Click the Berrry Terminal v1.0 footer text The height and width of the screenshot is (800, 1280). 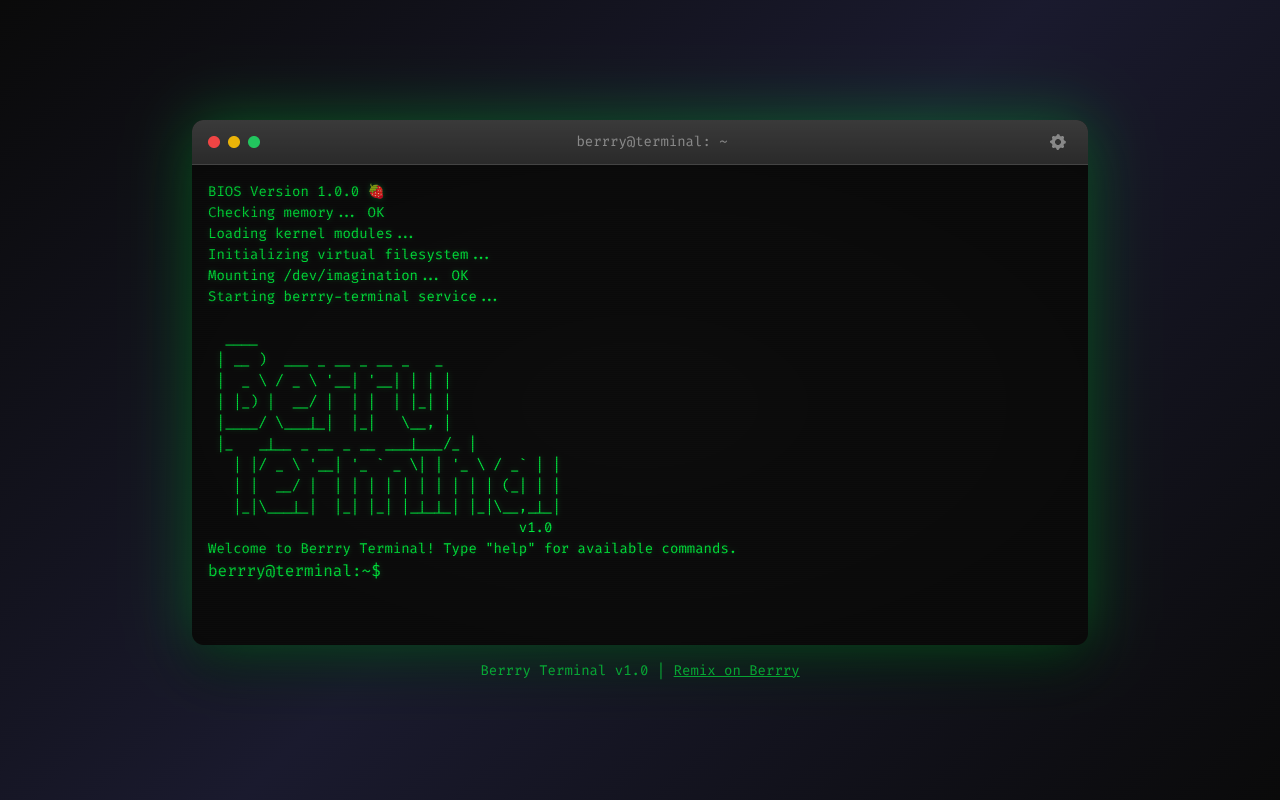pos(564,670)
